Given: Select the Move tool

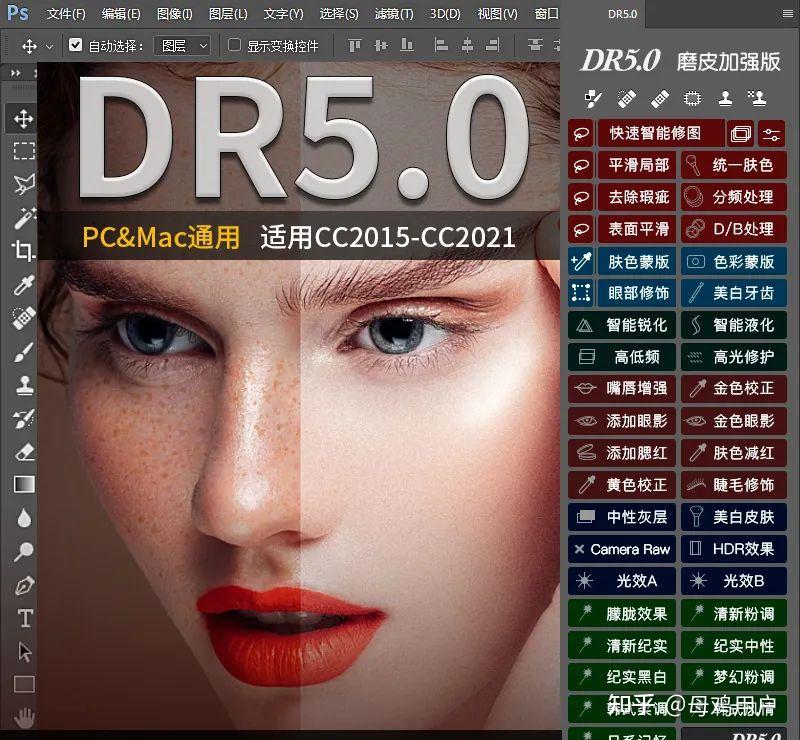Looking at the screenshot, I should [22, 118].
